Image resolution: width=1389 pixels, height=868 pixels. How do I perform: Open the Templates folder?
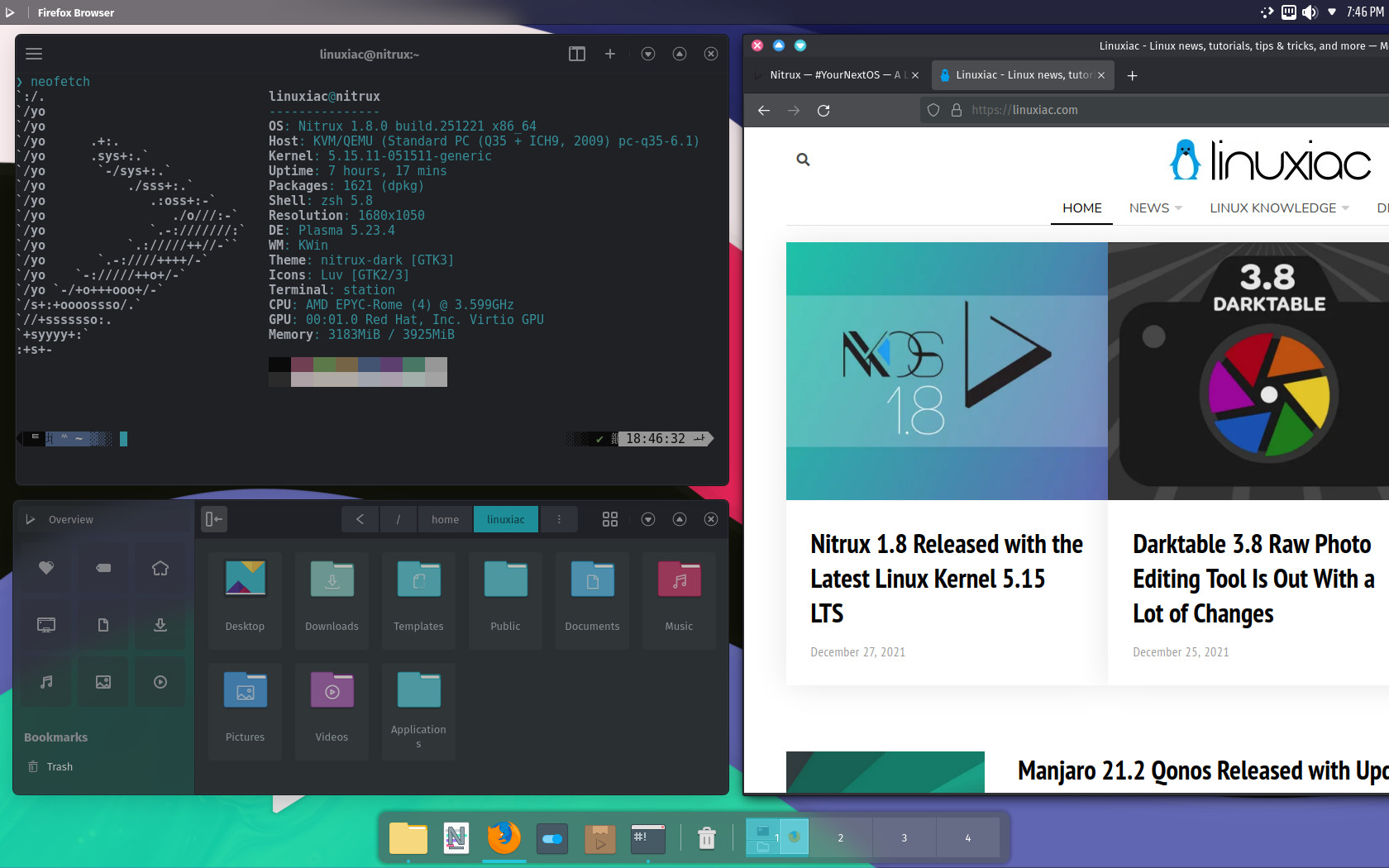click(x=419, y=599)
